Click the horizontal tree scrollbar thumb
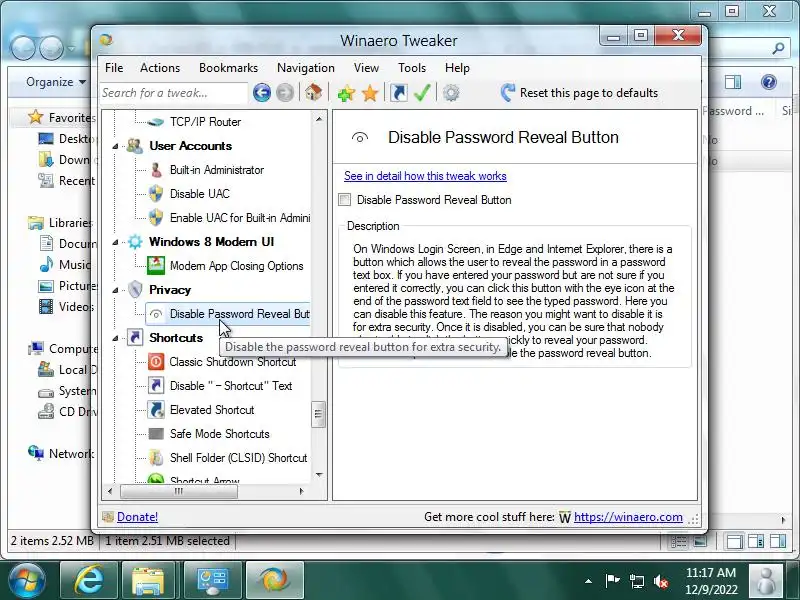The height and width of the screenshot is (600, 800). [x=179, y=491]
